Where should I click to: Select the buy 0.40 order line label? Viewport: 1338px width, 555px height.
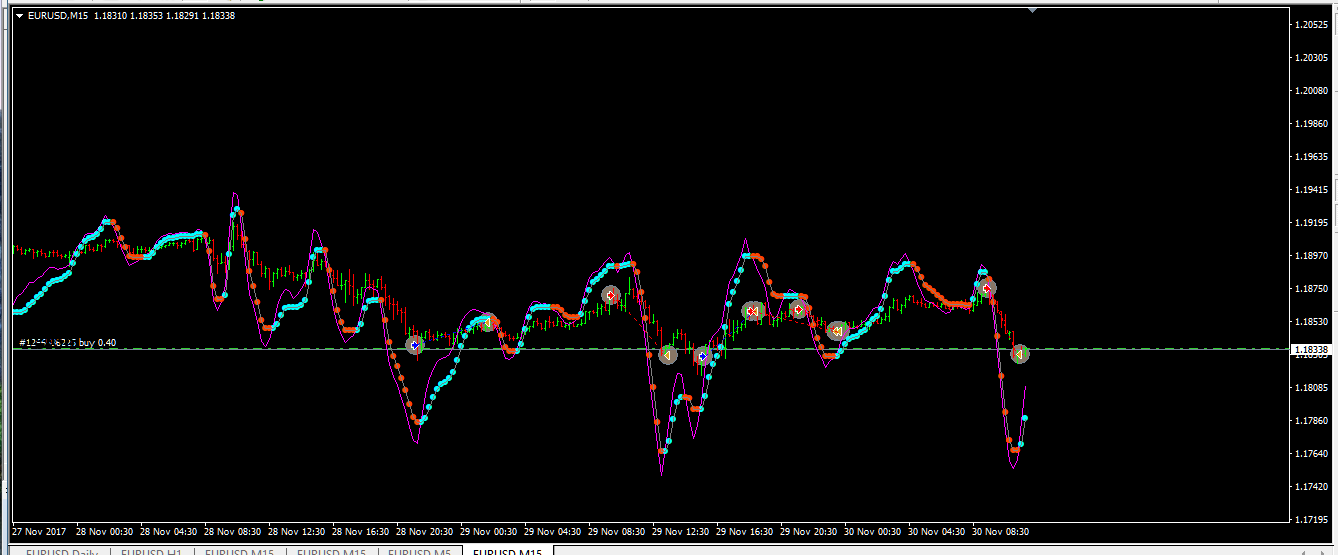[x=68, y=343]
